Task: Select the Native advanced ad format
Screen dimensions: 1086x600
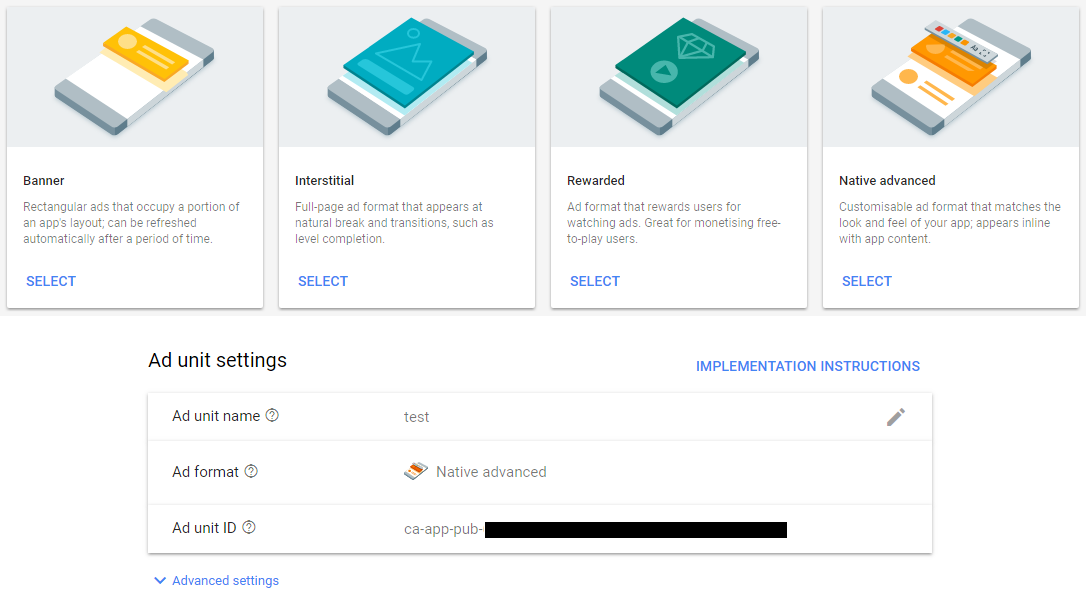Action: pos(867,281)
